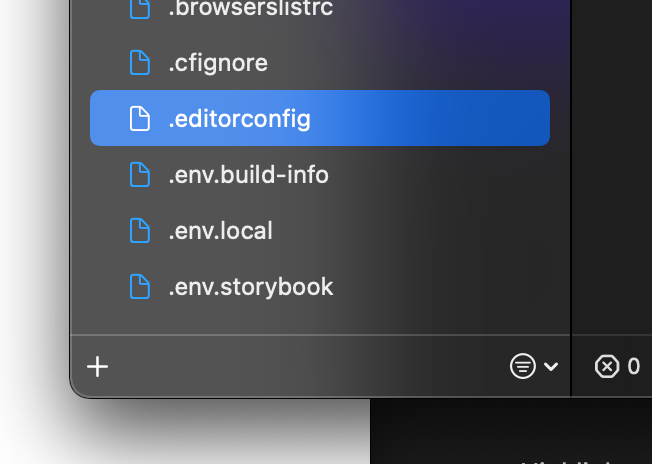Click the .env.storybook file icon

point(140,287)
